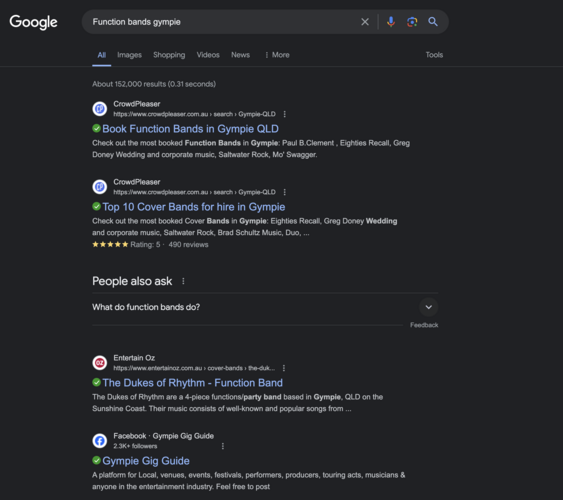The width and height of the screenshot is (563, 500).
Task: Switch to the Images tab
Action: tap(129, 55)
